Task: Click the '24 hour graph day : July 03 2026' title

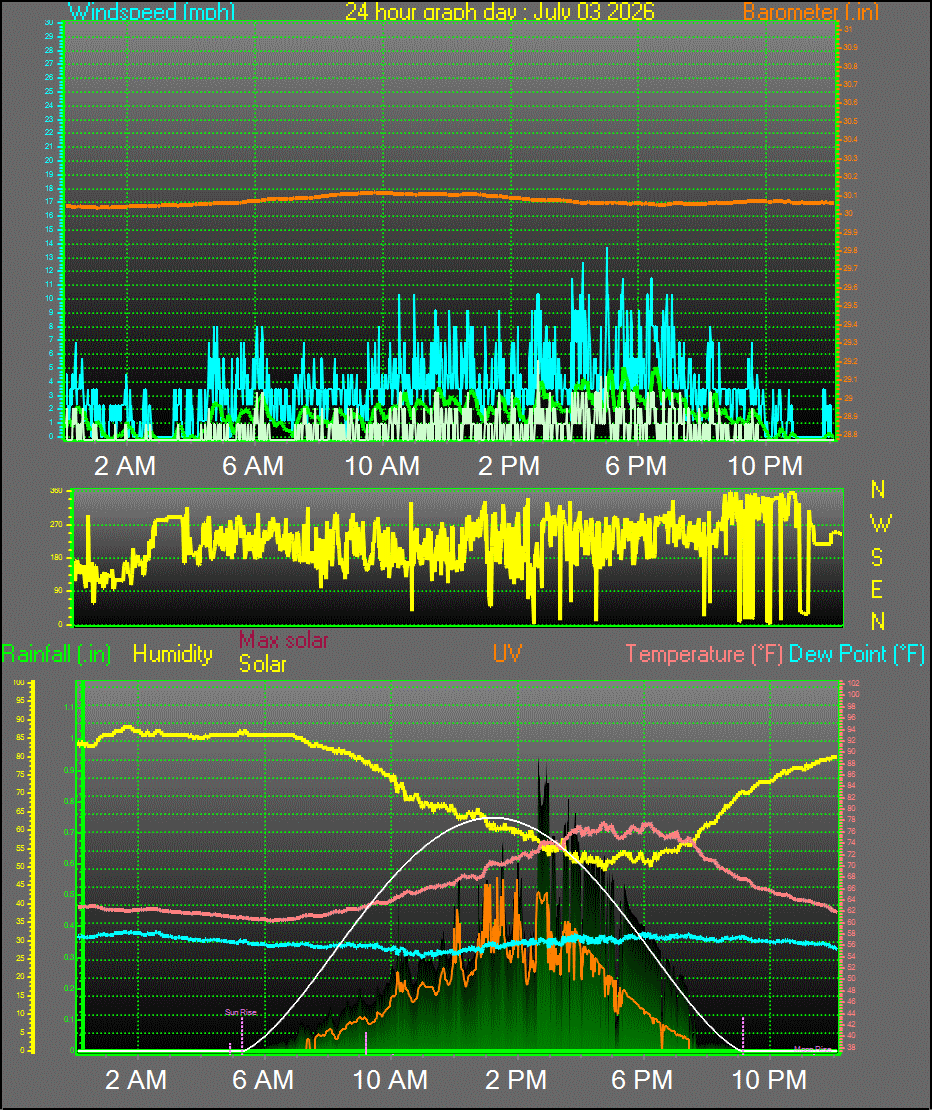Action: click(x=500, y=11)
